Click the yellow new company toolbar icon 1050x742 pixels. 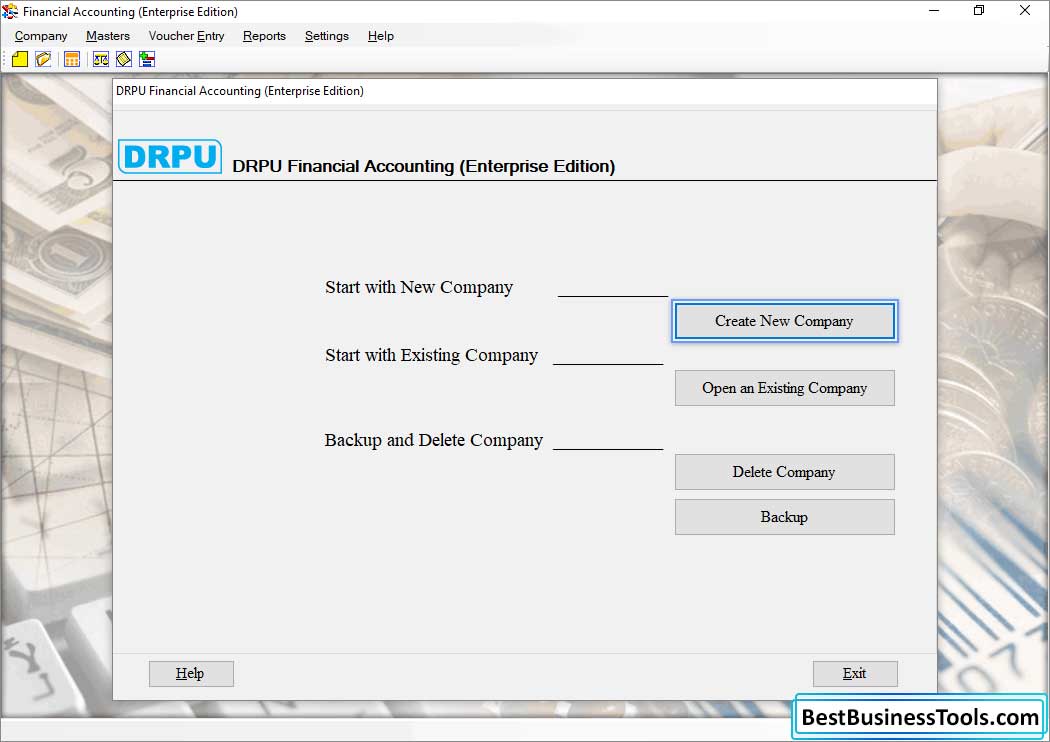(20, 60)
